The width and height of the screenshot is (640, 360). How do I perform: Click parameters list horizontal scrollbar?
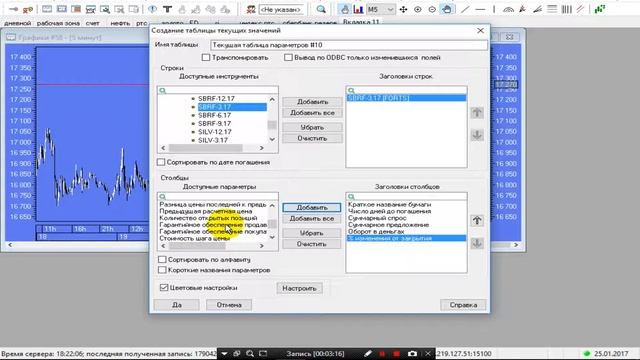click(x=212, y=246)
